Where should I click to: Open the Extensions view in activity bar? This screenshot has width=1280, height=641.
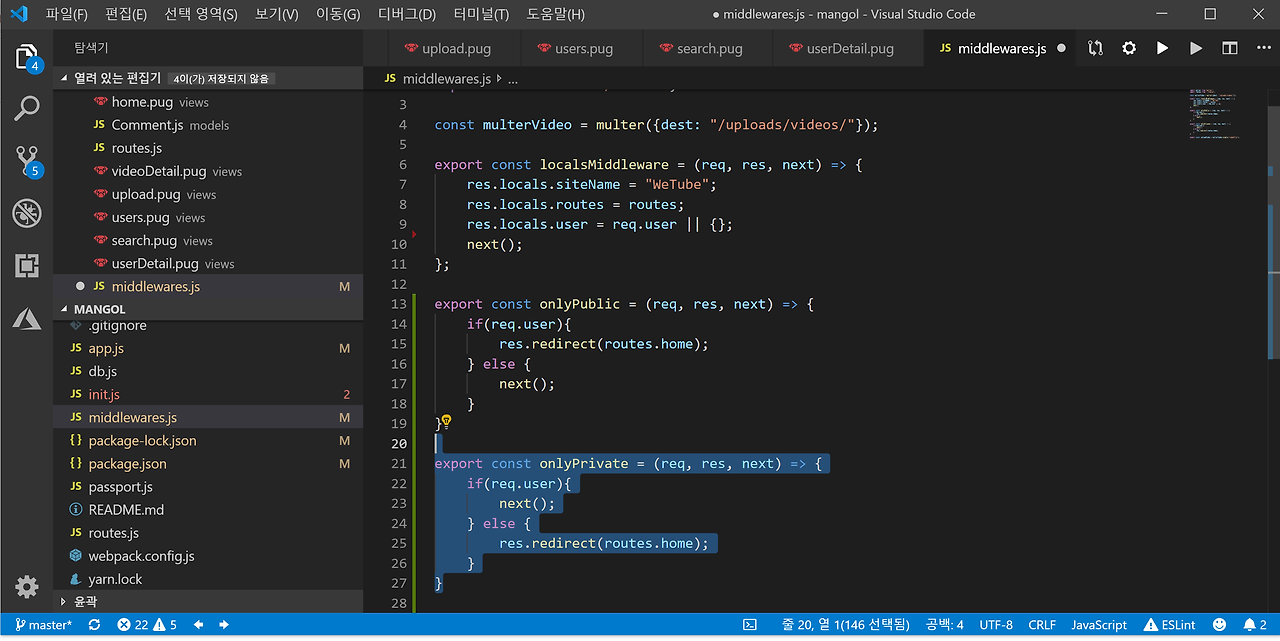point(27,265)
